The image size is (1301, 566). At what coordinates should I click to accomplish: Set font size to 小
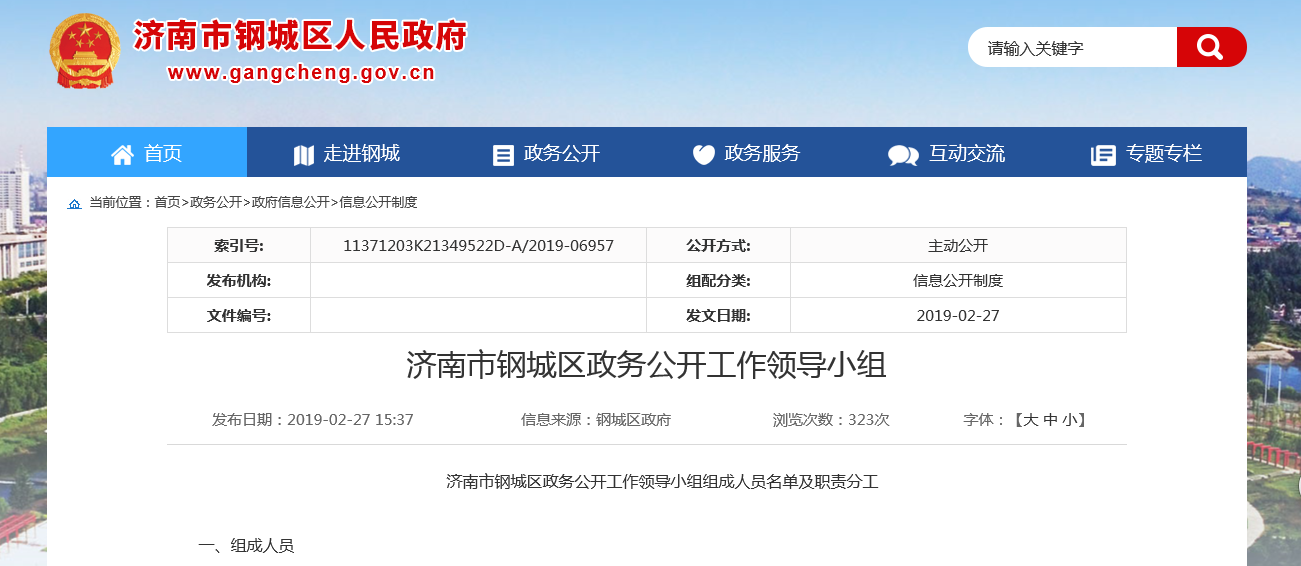pyautogui.click(x=1069, y=420)
